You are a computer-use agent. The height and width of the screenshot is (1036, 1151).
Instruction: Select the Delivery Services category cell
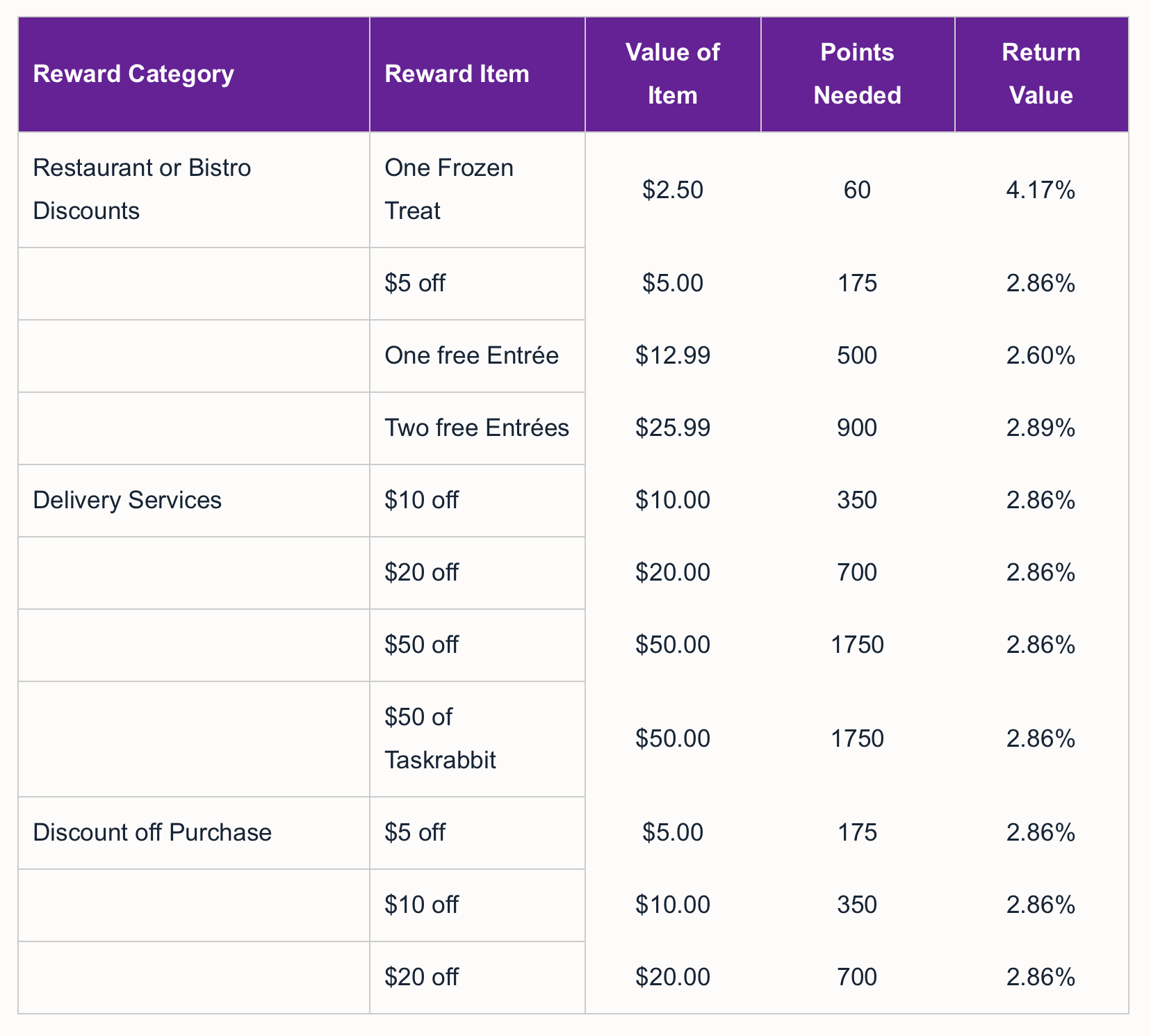[x=127, y=500]
